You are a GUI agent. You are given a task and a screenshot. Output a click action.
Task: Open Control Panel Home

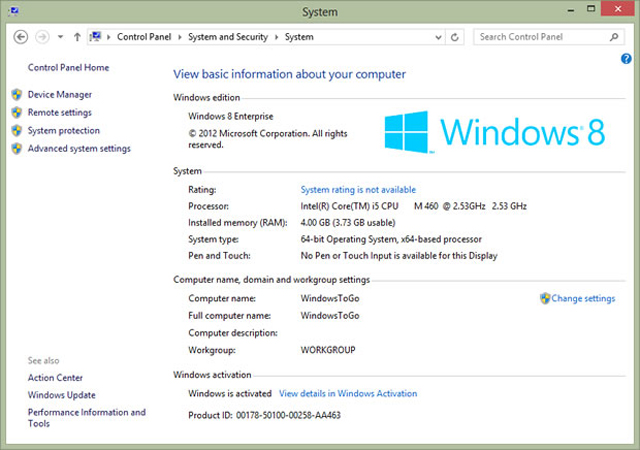(x=68, y=68)
